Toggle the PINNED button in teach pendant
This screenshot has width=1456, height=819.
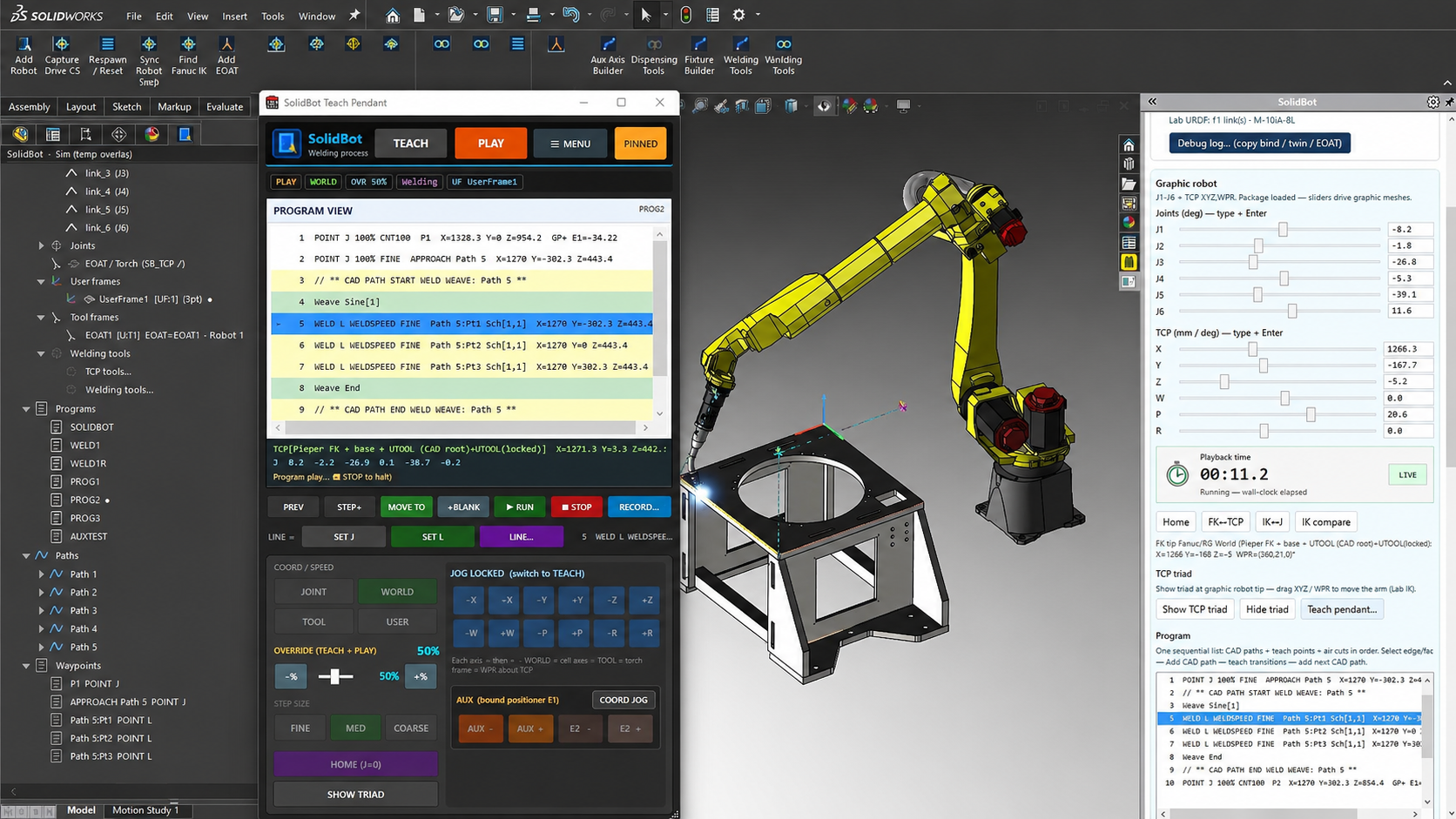click(641, 144)
